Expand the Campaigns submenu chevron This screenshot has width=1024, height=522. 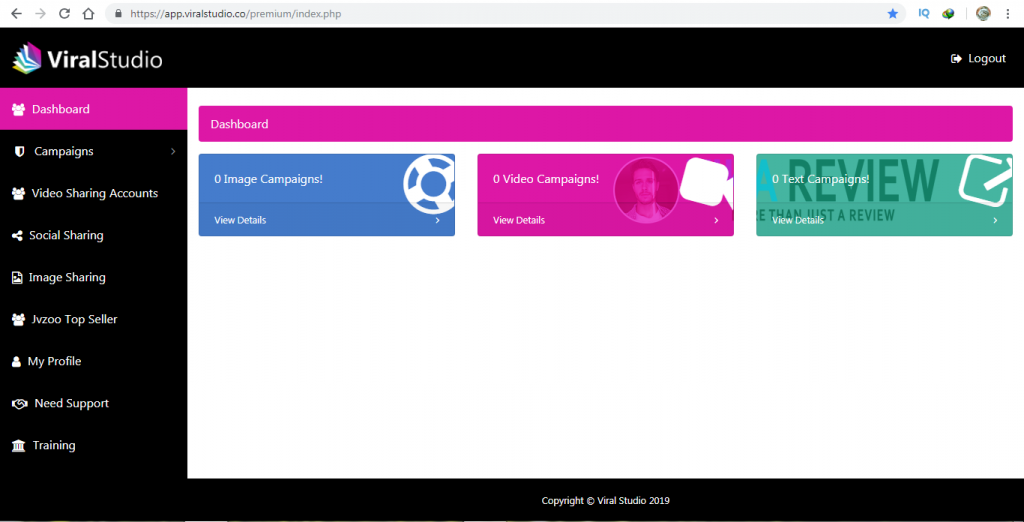click(173, 152)
